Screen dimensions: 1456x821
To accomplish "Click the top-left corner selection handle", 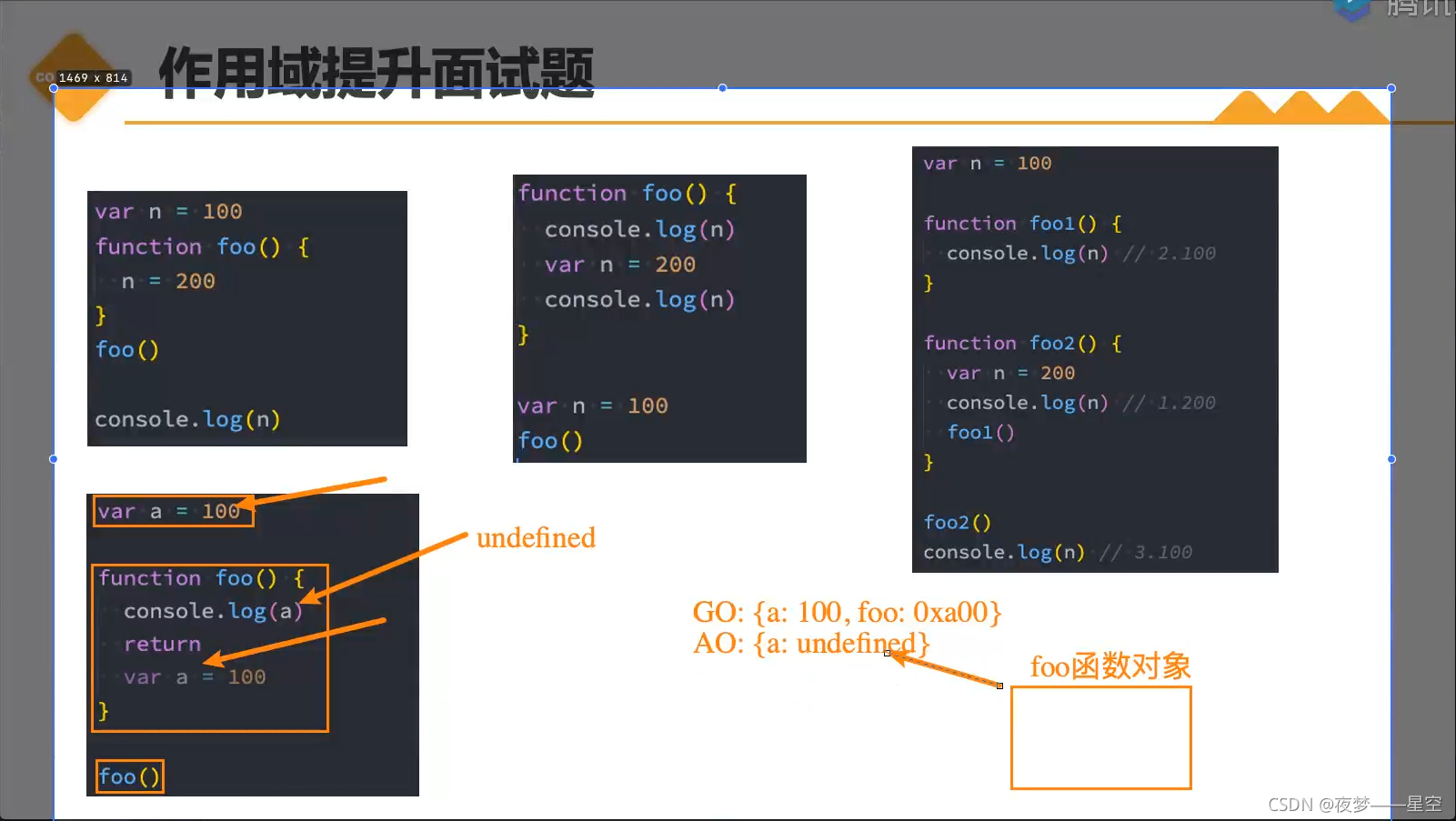I will tap(54, 88).
